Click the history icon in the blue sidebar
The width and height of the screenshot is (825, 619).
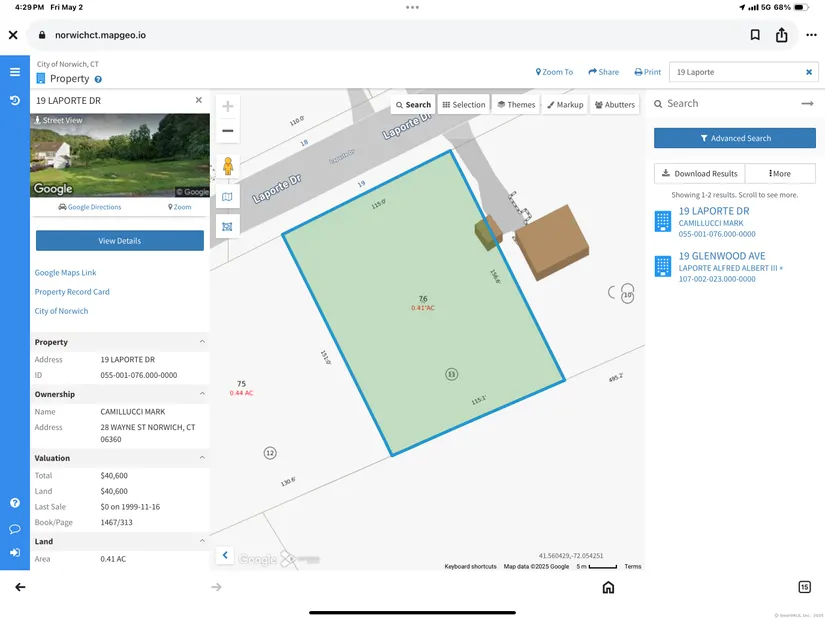(x=15, y=101)
